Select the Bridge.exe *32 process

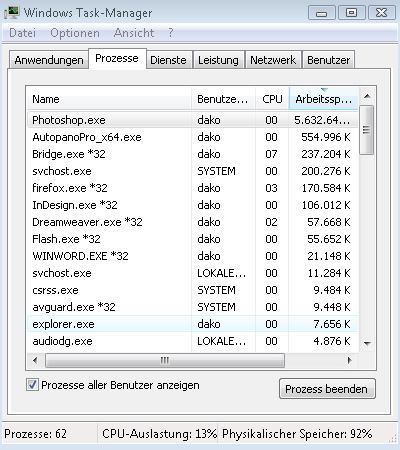coord(192,154)
